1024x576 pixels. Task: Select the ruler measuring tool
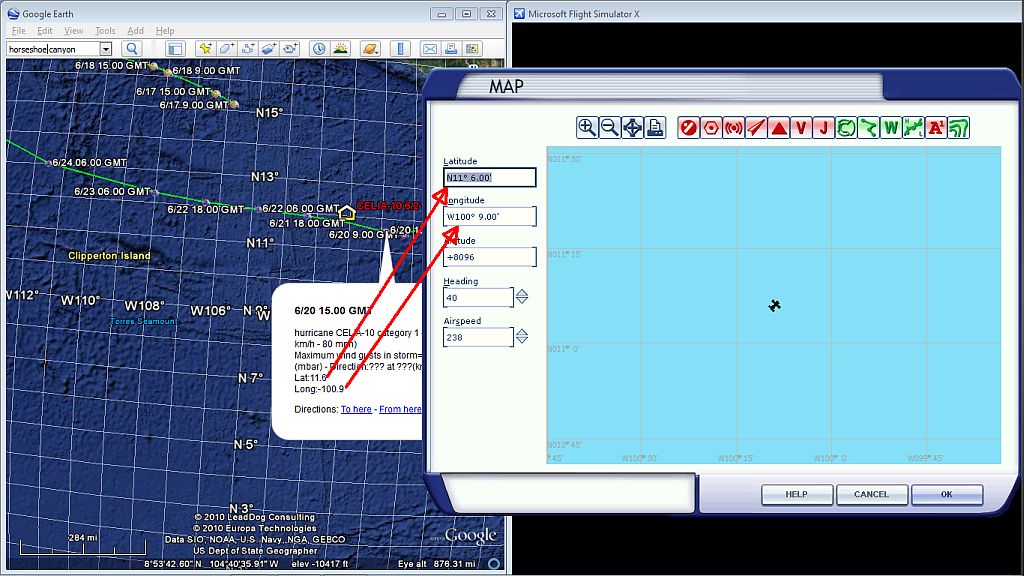[400, 49]
